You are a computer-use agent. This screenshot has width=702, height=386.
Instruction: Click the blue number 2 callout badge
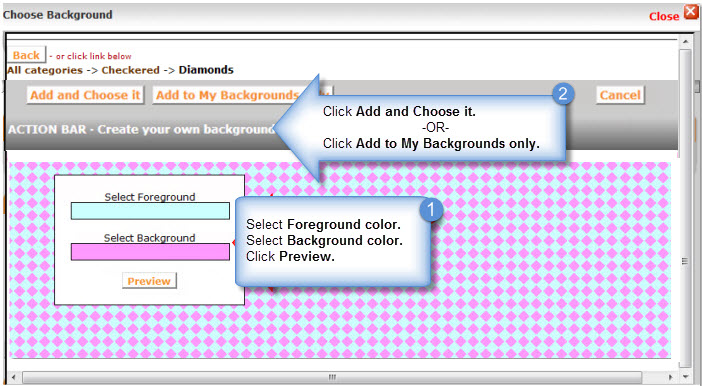point(563,94)
